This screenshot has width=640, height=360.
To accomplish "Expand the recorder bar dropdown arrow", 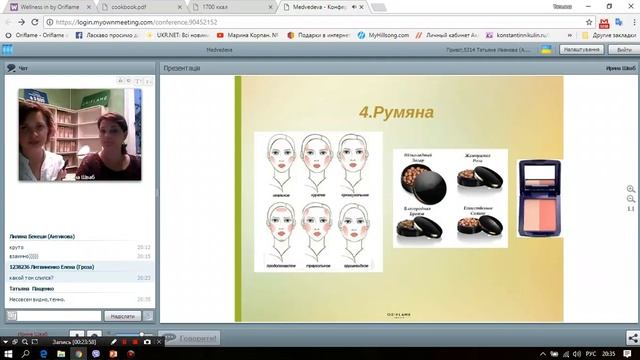I will click(x=5, y=342).
